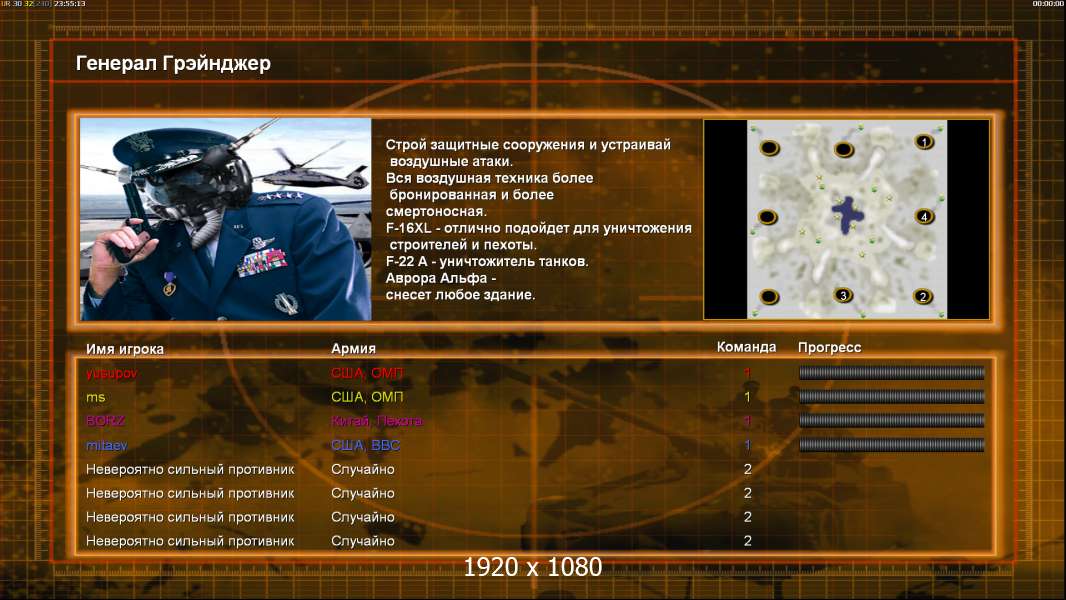The image size is (1066, 600).
Task: Click the "Генерал Грэйнджер" title text
Action: pyautogui.click(x=173, y=64)
